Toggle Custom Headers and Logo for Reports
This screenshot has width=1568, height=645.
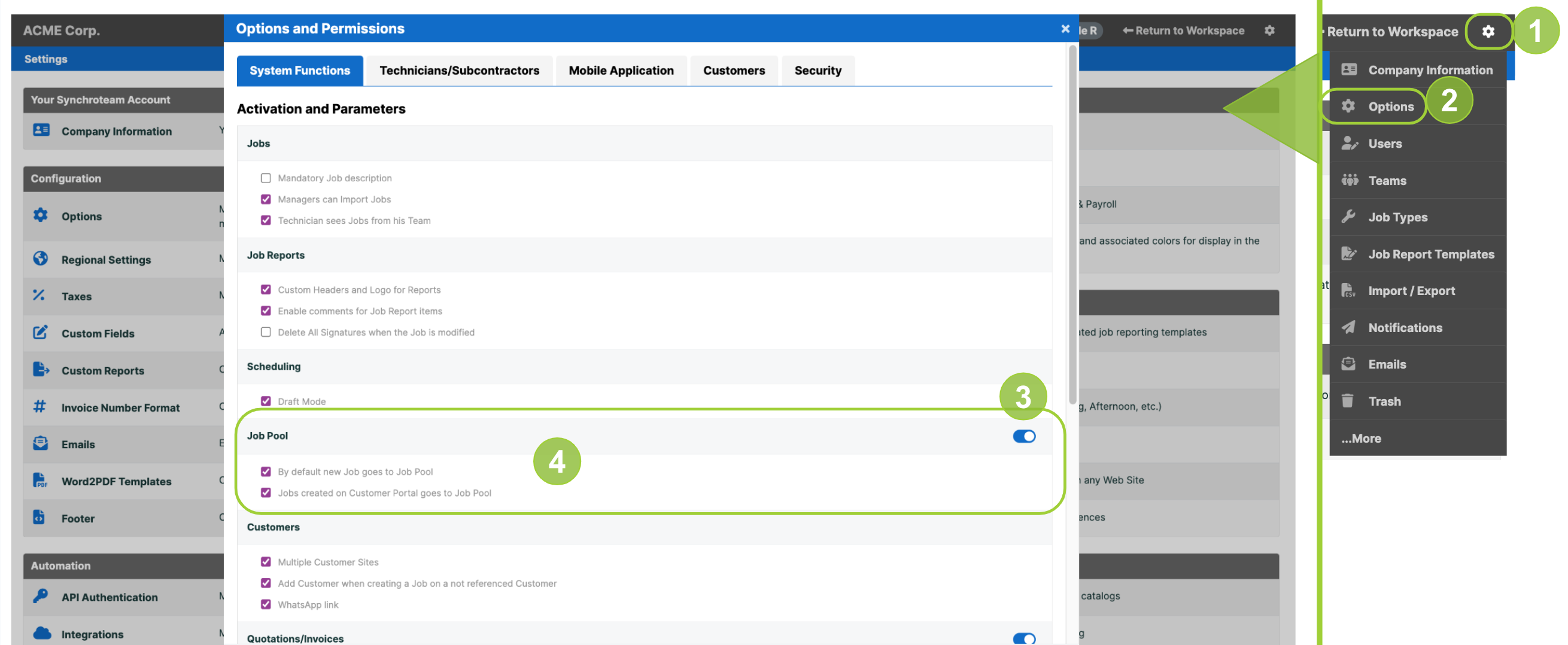coord(266,290)
